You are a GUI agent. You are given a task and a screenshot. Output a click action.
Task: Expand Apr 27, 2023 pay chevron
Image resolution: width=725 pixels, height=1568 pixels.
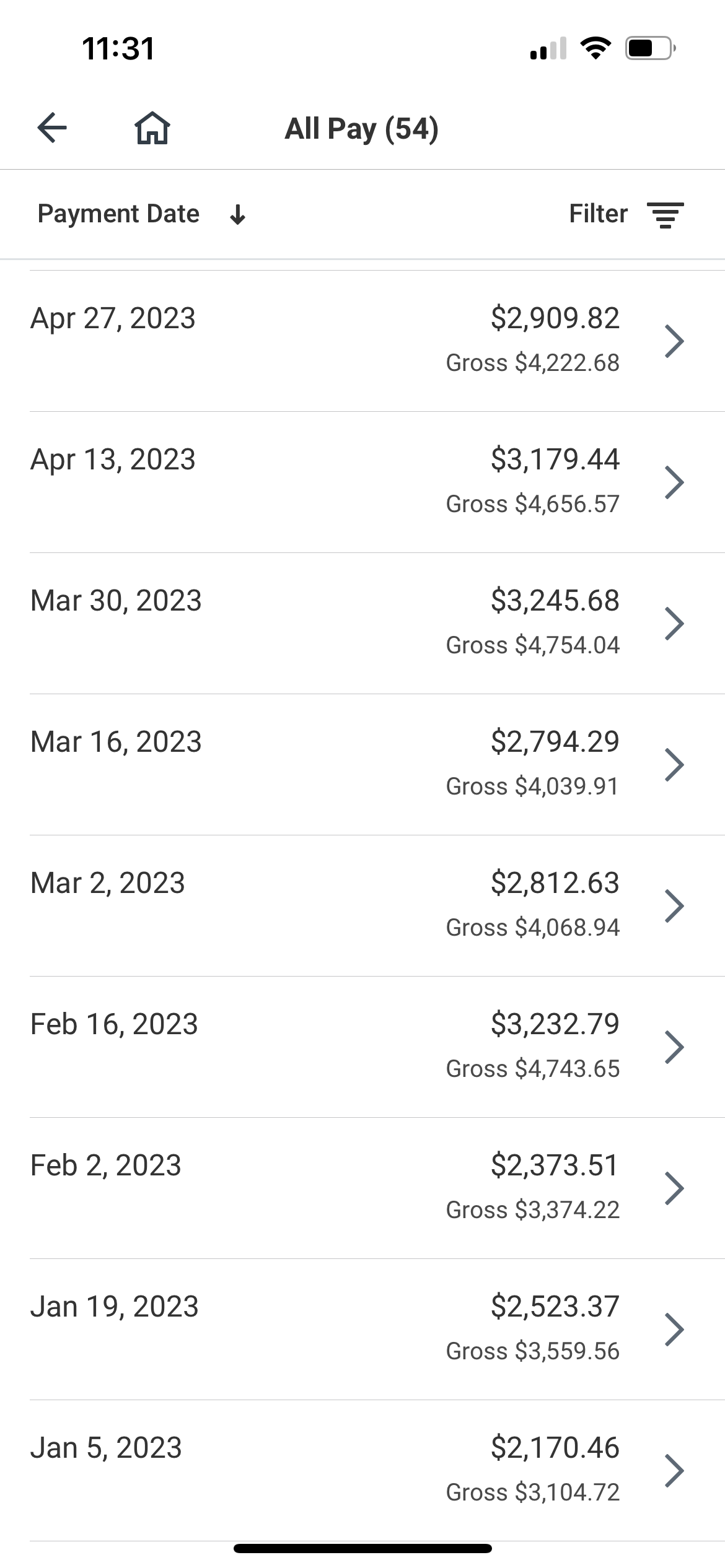(674, 341)
